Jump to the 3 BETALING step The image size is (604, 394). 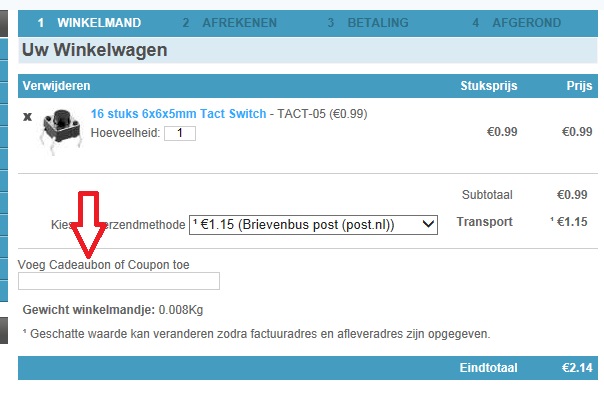[368, 23]
